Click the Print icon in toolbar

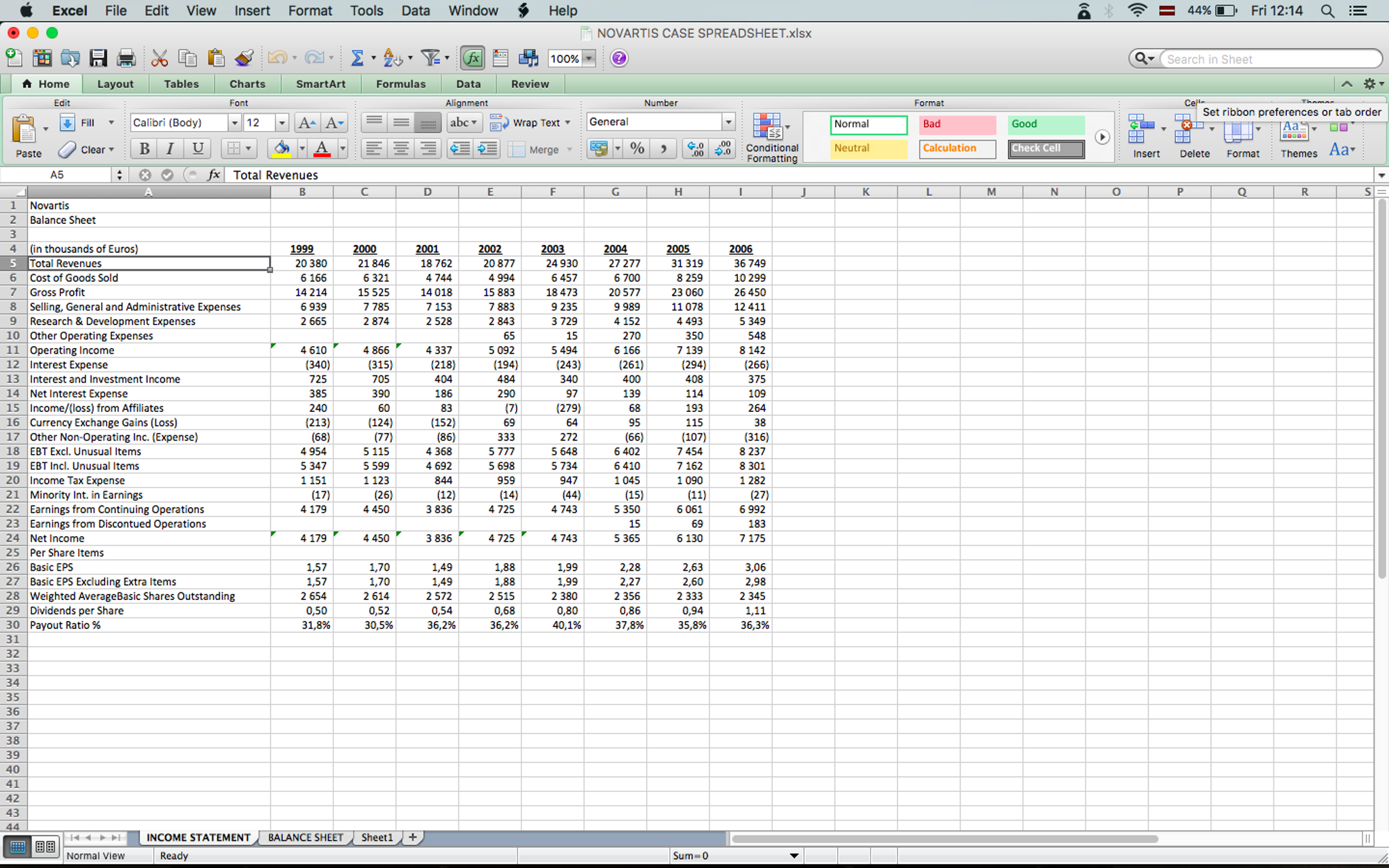(126, 58)
